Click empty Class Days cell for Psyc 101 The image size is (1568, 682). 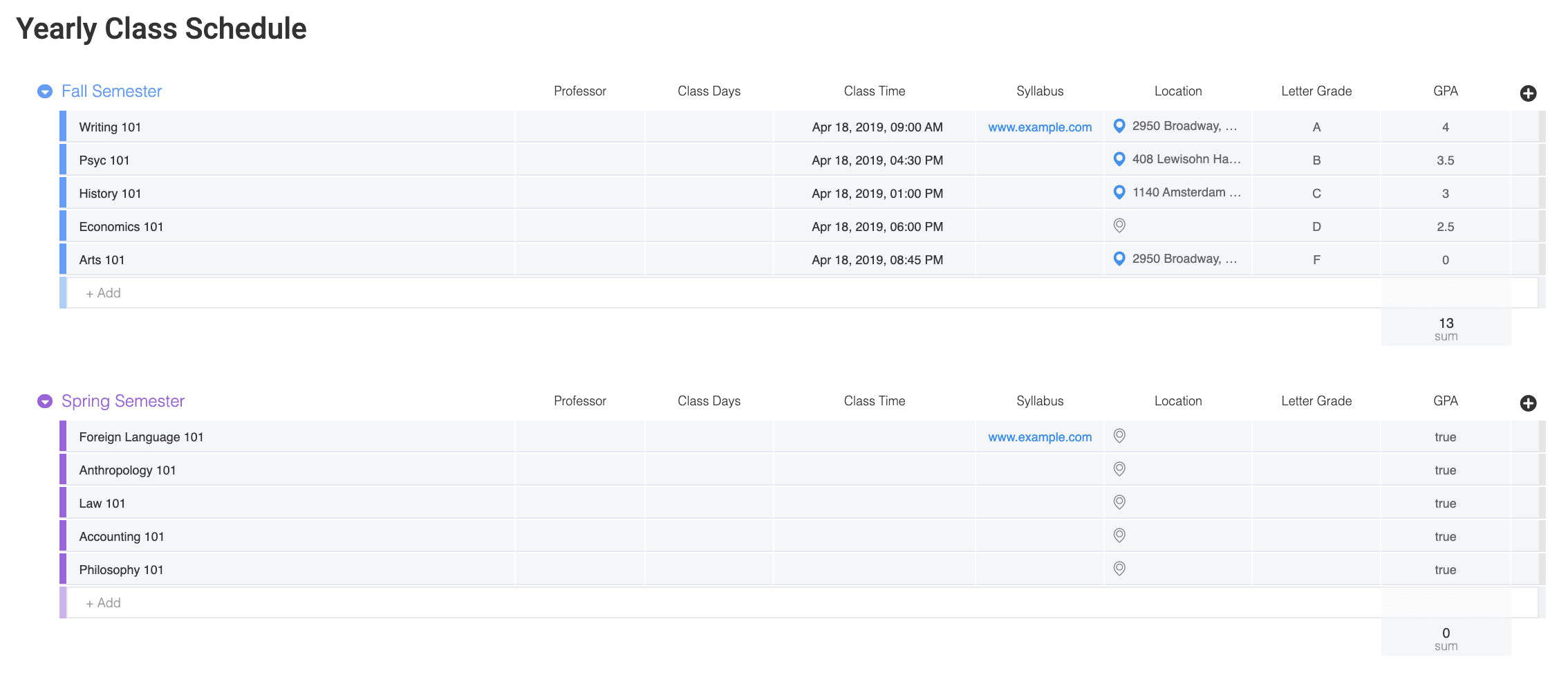(709, 160)
